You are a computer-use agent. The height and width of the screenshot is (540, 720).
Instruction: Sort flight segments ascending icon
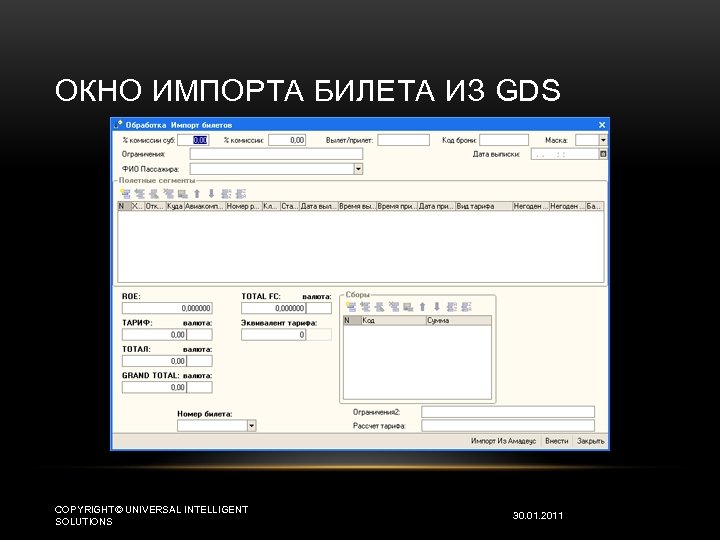coord(226,194)
